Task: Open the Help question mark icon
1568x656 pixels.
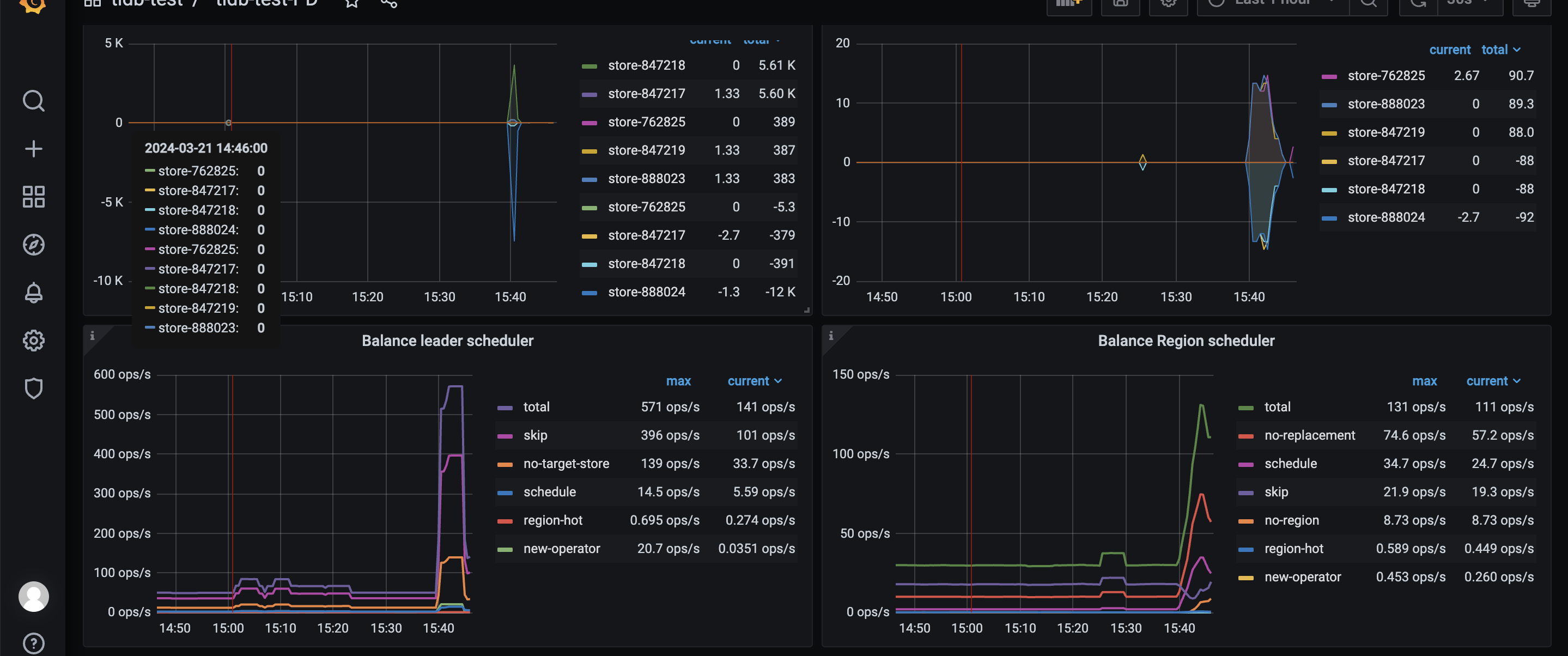Action: (x=33, y=642)
